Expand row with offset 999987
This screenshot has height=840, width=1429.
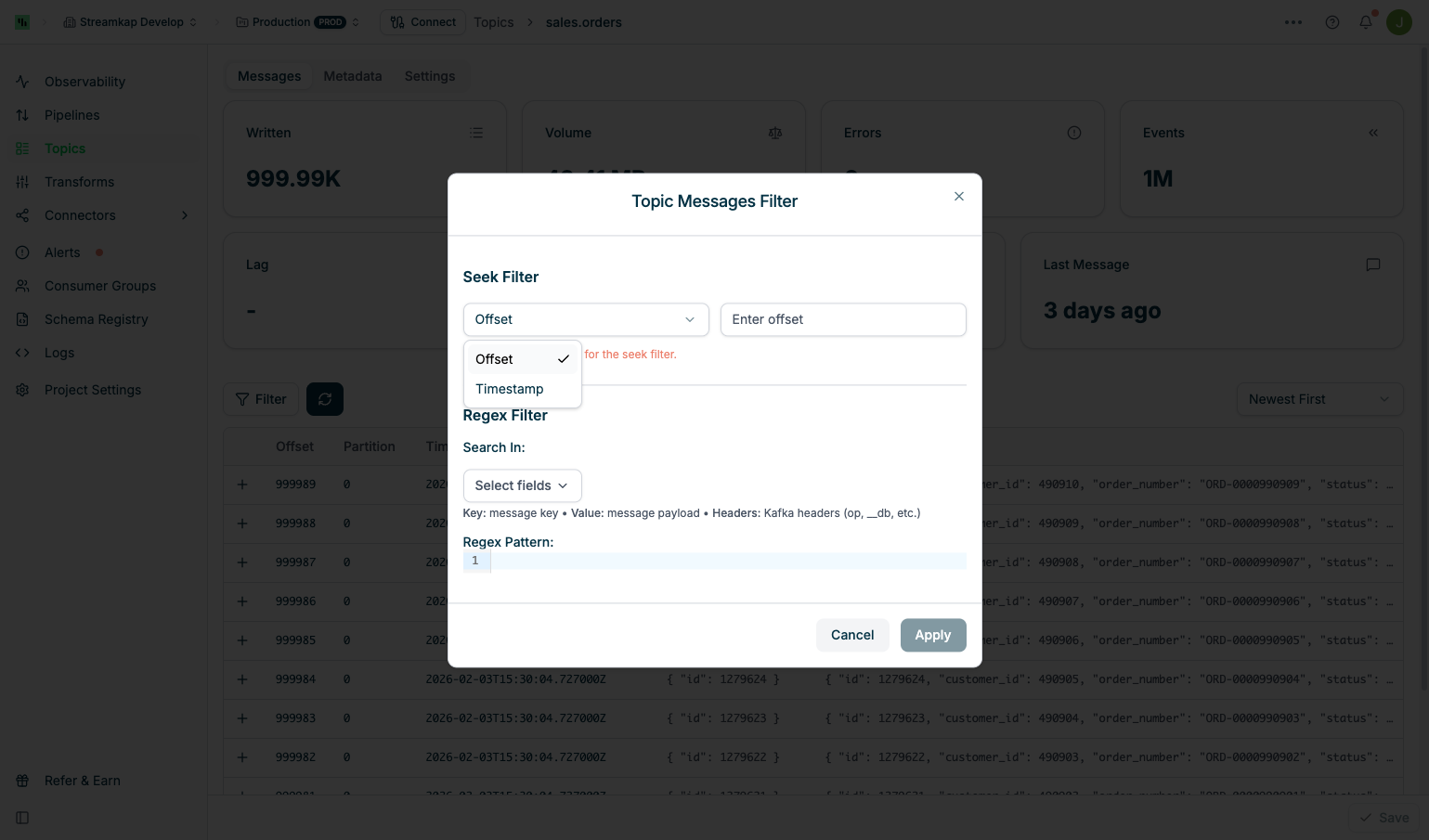coord(242,562)
